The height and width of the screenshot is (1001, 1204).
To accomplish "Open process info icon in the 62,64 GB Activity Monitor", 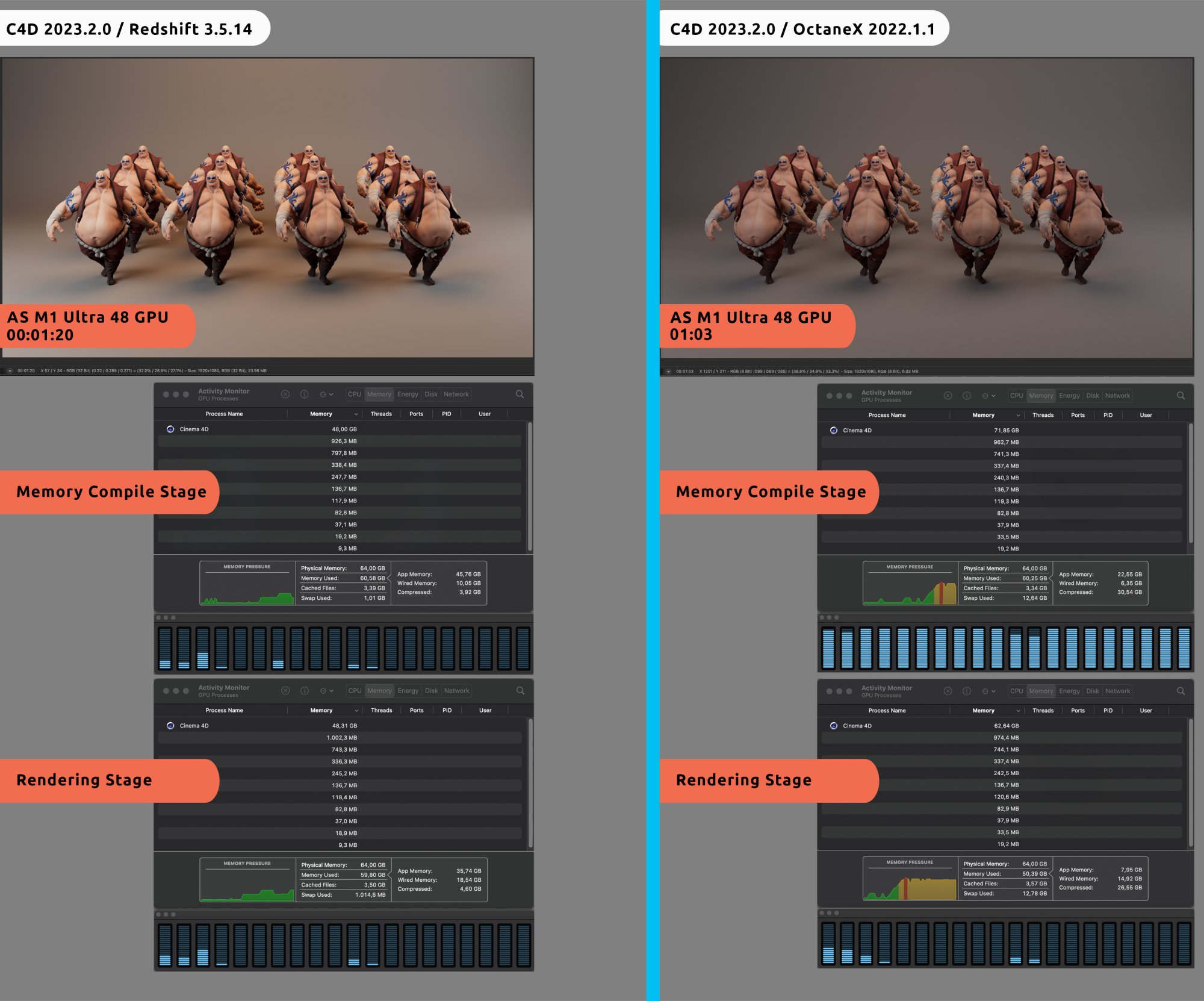I will click(967, 691).
